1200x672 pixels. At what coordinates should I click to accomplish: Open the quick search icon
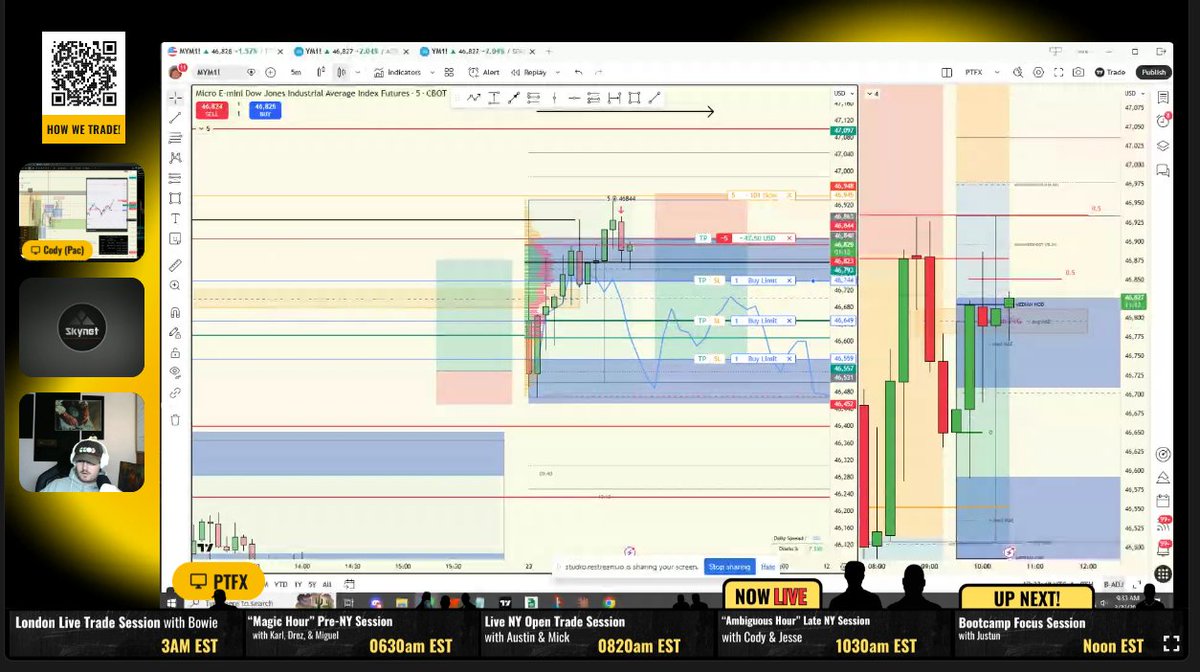point(1018,72)
